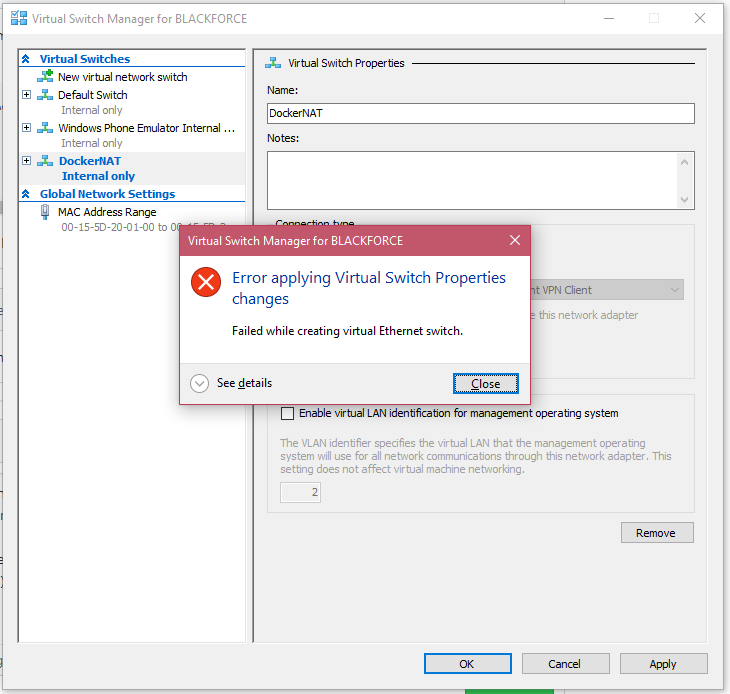Click the DockerNAT switch network icon
Viewport: 730px width, 694px height.
tap(45, 161)
